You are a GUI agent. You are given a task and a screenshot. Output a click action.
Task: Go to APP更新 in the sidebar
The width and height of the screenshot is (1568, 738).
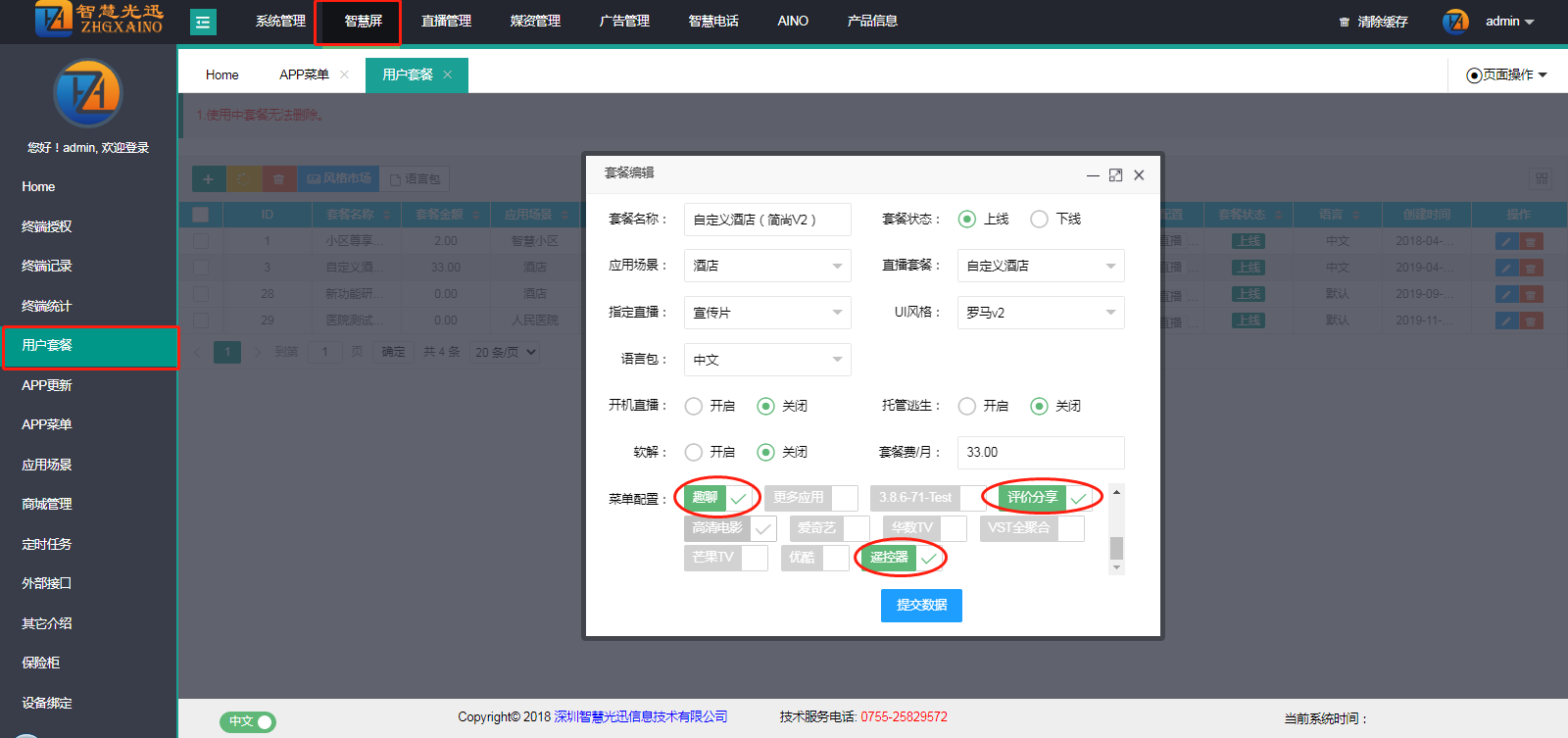pos(47,385)
